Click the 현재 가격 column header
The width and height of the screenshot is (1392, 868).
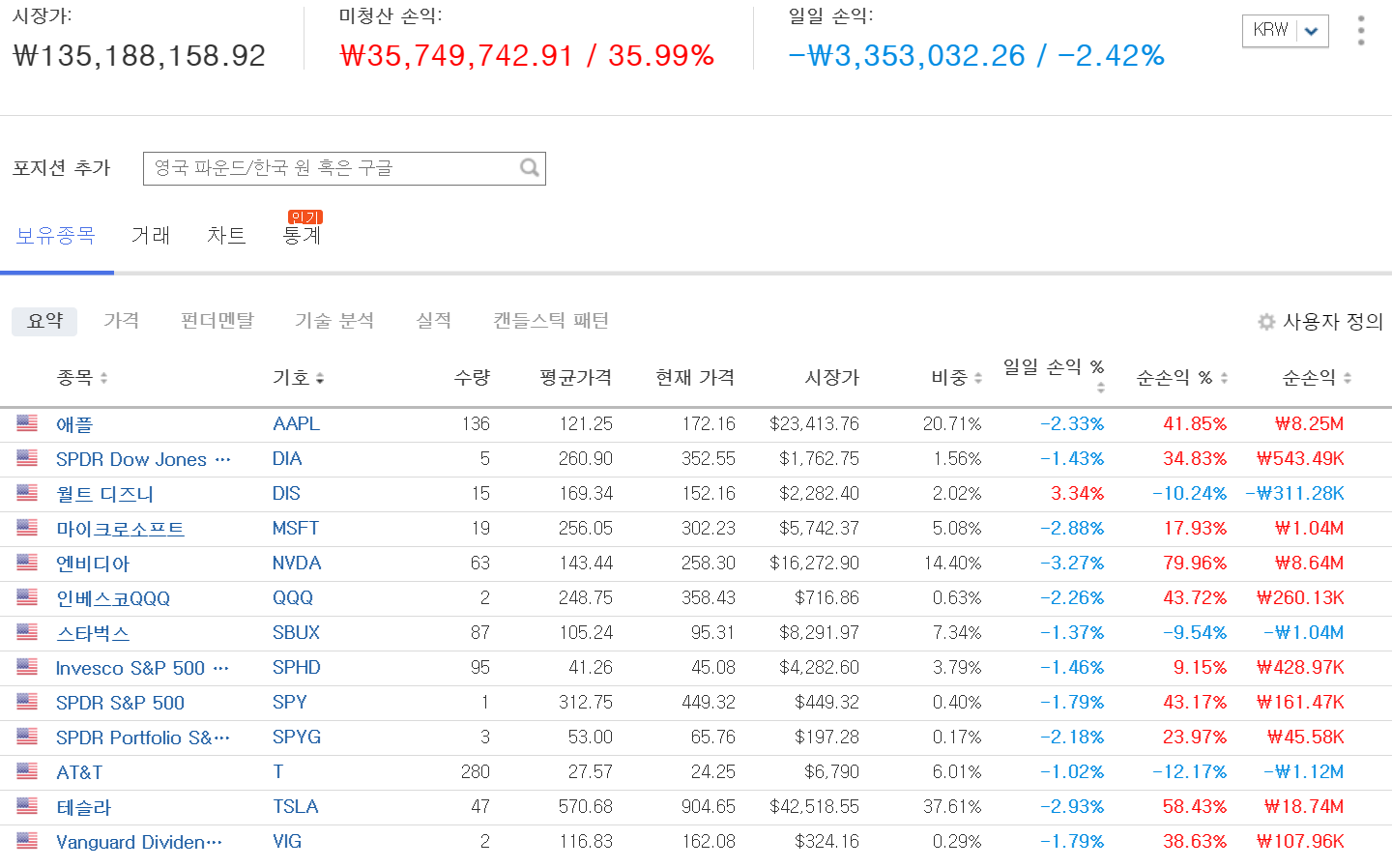click(x=695, y=378)
